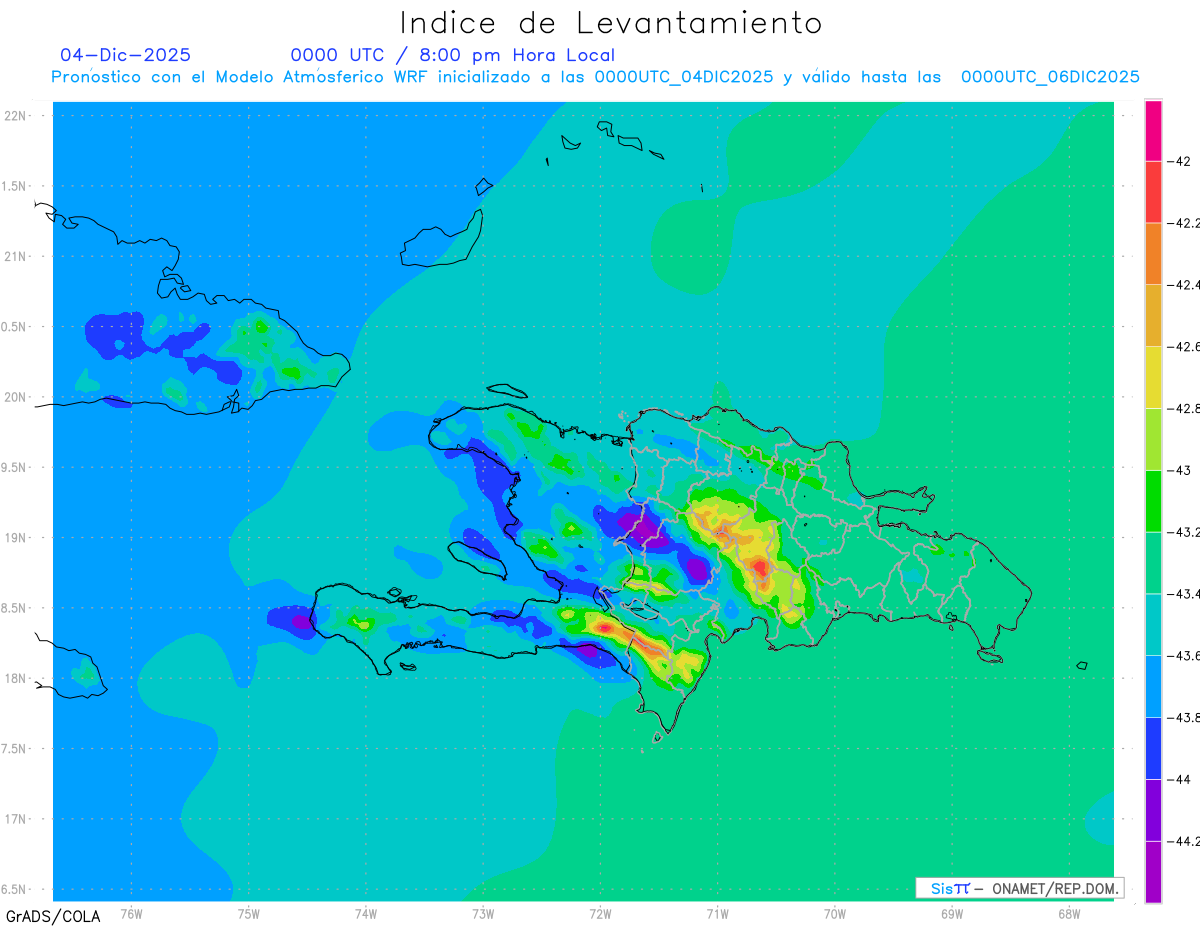Click the 'ONAMET/REP.DOM.' credit box
Image resolution: width=1200 pixels, height=927 pixels.
[x=1019, y=888]
